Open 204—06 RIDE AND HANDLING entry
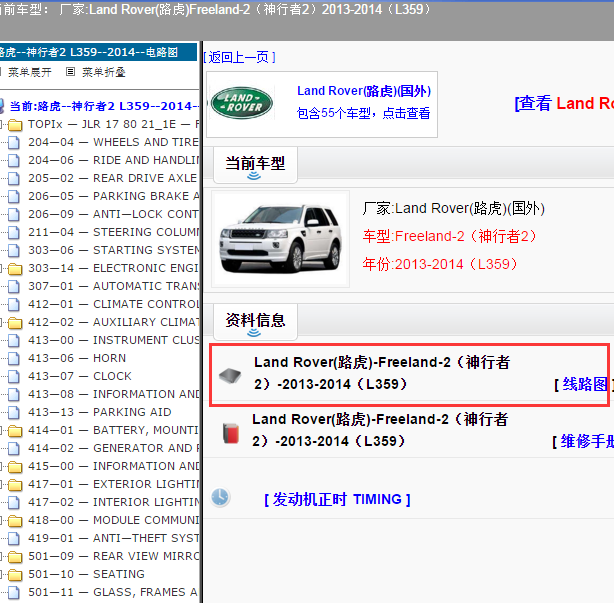The width and height of the screenshot is (614, 603). point(114,161)
